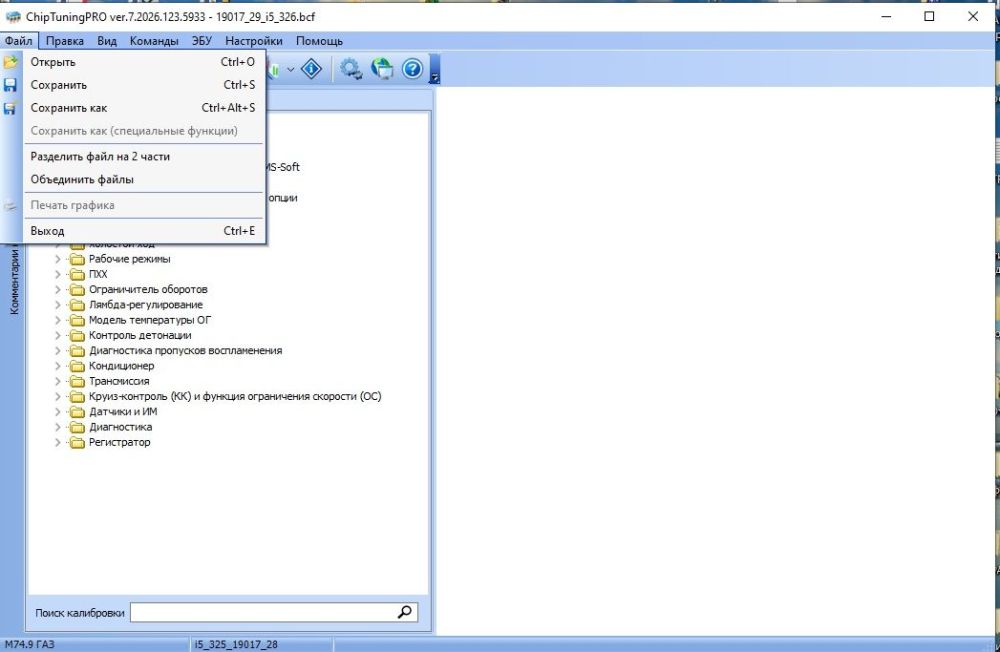This screenshot has width=1000, height=652.
Task: Select the last Диагностика row above Регистратор
Action: coord(121,427)
